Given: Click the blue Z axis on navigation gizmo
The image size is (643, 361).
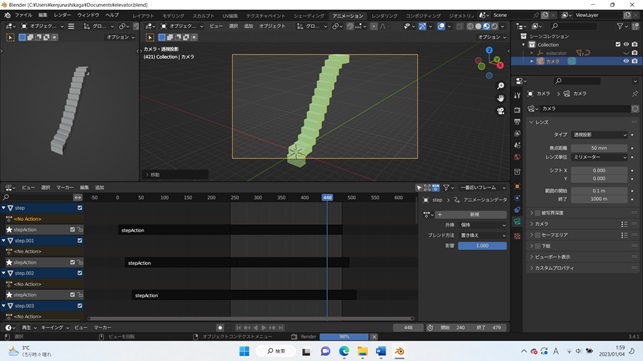Looking at the screenshot, I should pos(489,50).
